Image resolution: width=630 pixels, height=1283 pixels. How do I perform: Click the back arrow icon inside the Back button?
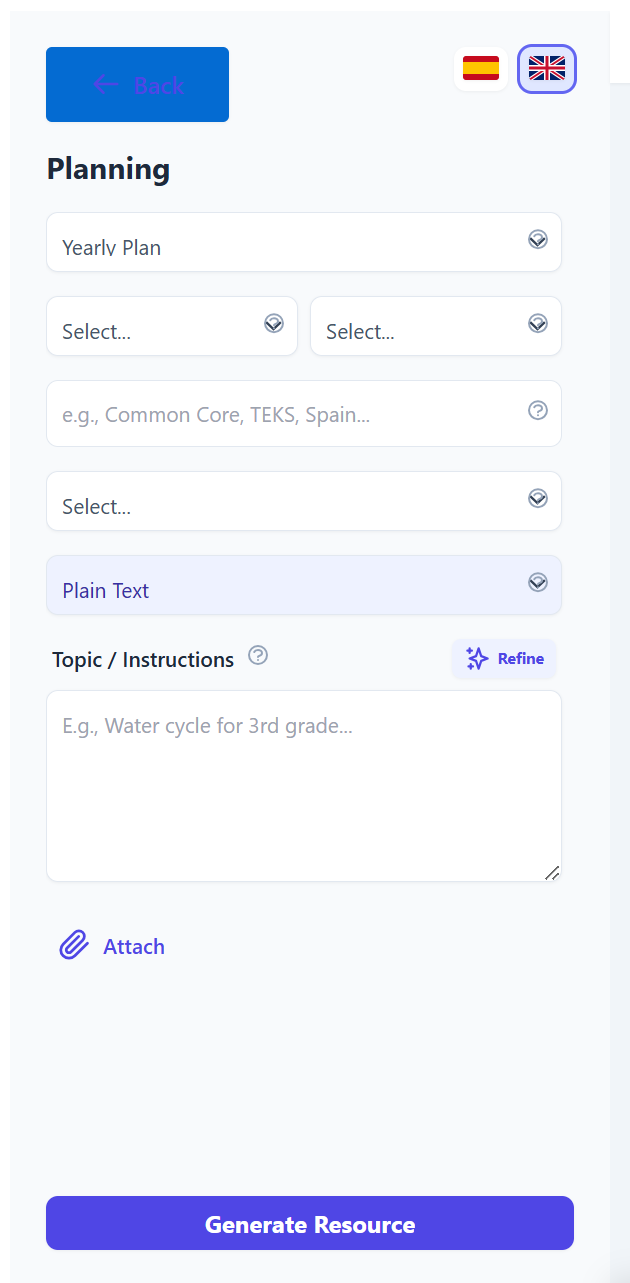coord(105,84)
